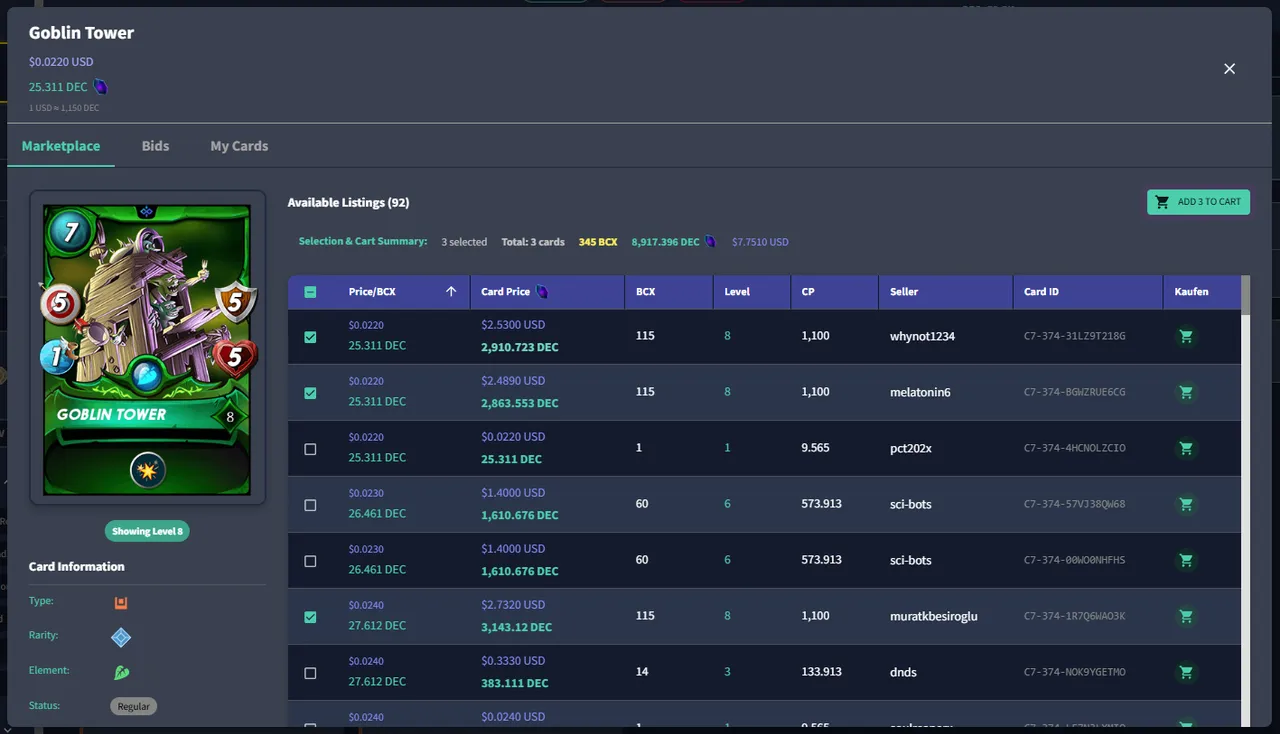Switch to the Bids tab
The height and width of the screenshot is (734, 1280).
tap(155, 146)
